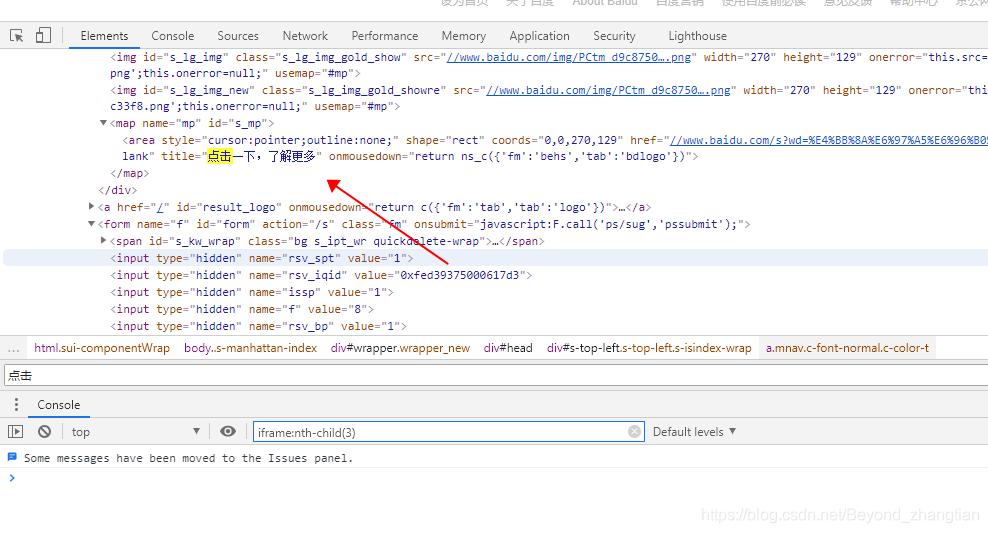The image size is (988, 533).
Task: Select the input name="rsv_bp" line
Action: click(258, 326)
